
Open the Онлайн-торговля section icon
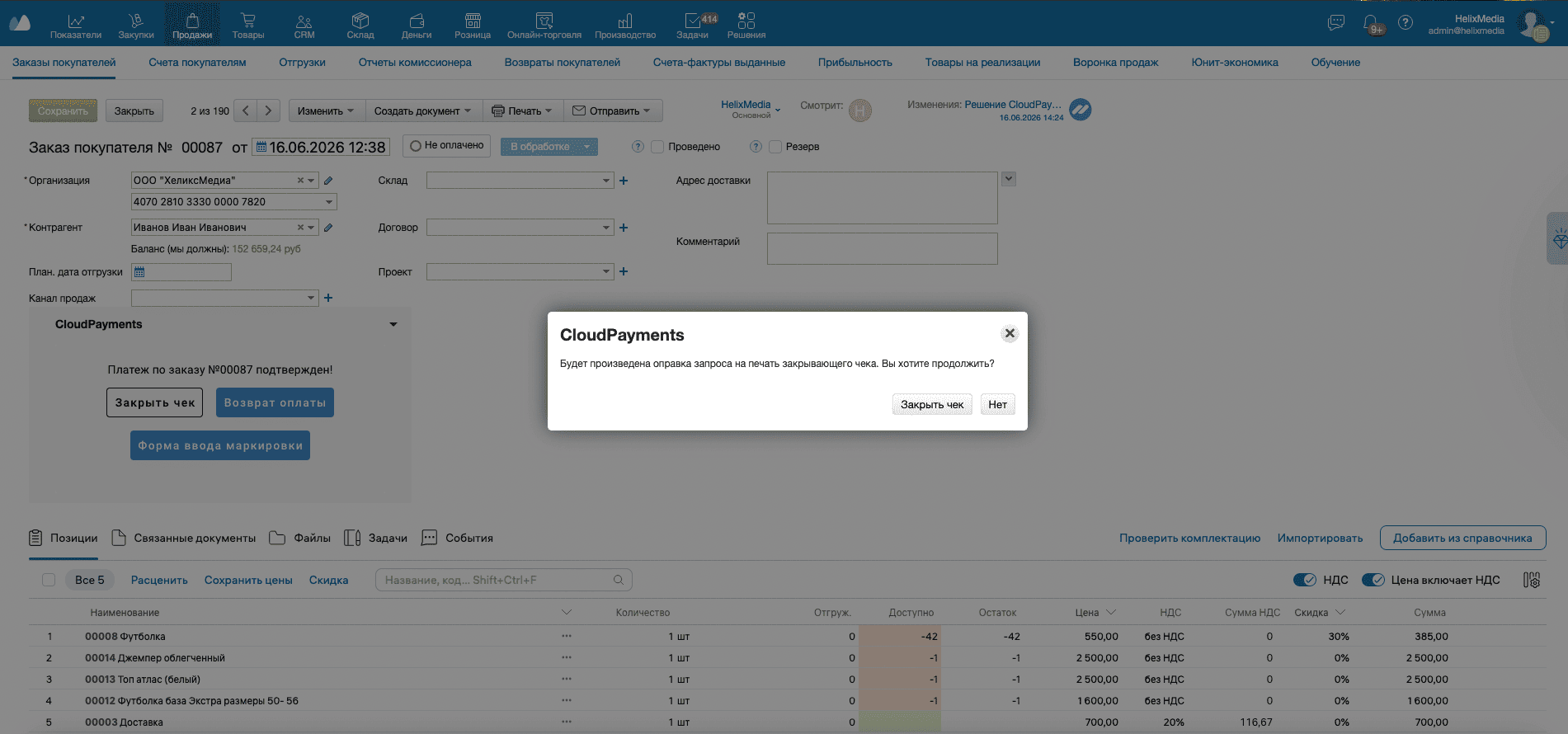(544, 26)
